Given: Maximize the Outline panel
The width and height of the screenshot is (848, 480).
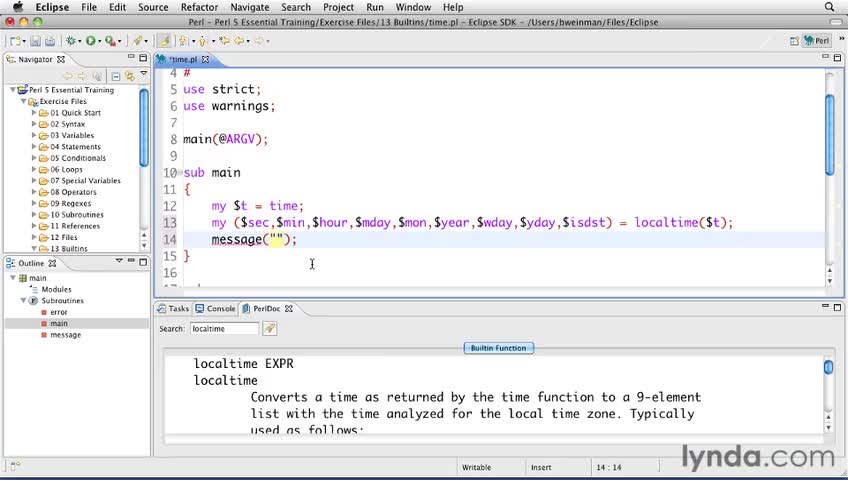Looking at the screenshot, I should pos(143,262).
